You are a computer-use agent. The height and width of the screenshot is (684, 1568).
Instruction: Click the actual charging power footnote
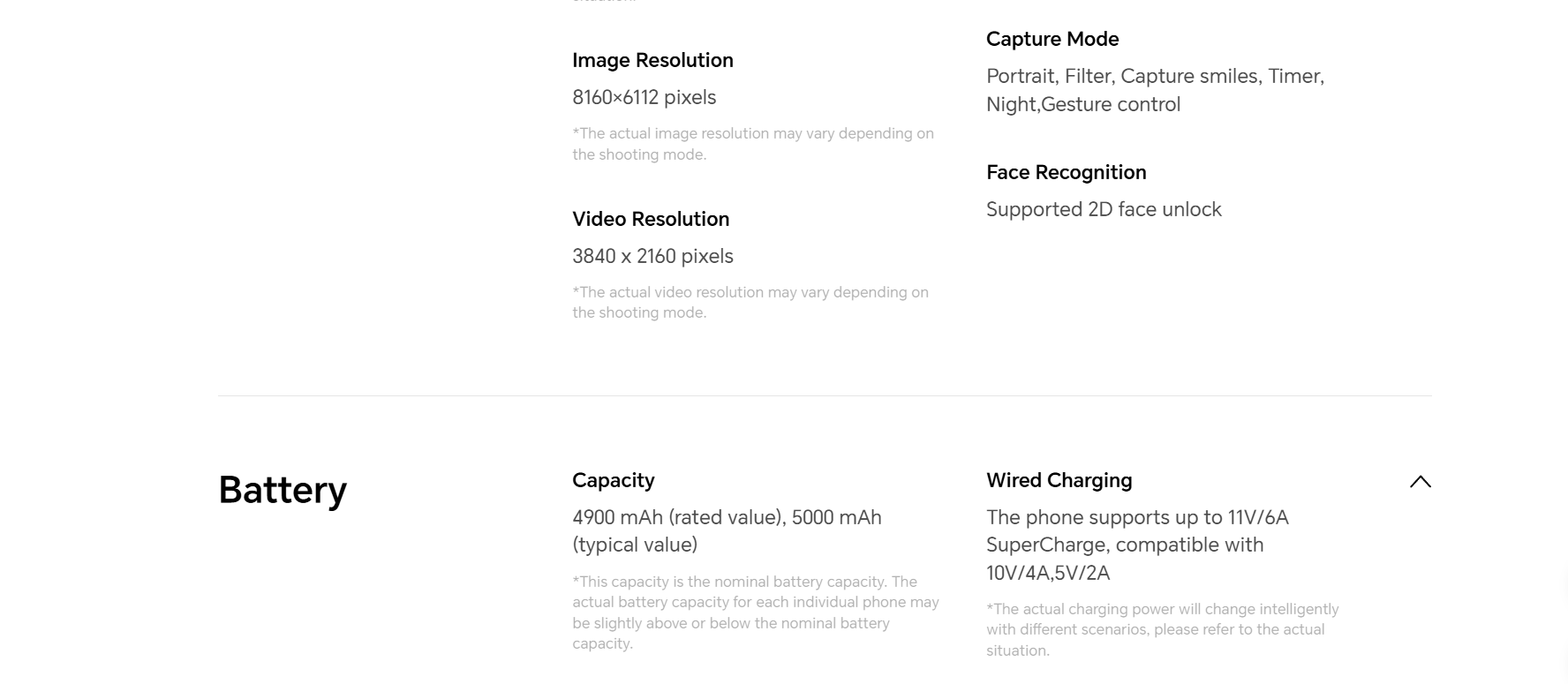[1163, 629]
